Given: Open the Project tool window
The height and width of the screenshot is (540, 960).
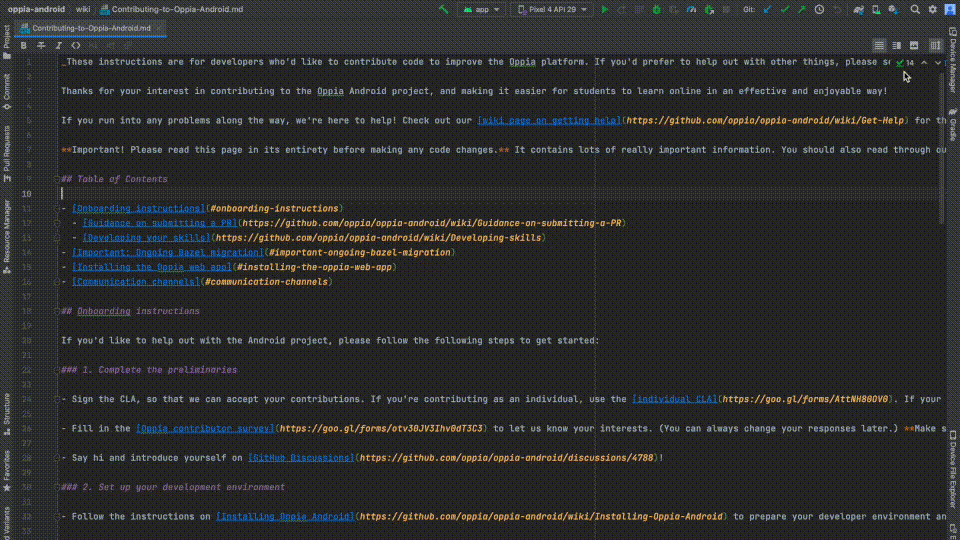Looking at the screenshot, I should (x=7, y=42).
